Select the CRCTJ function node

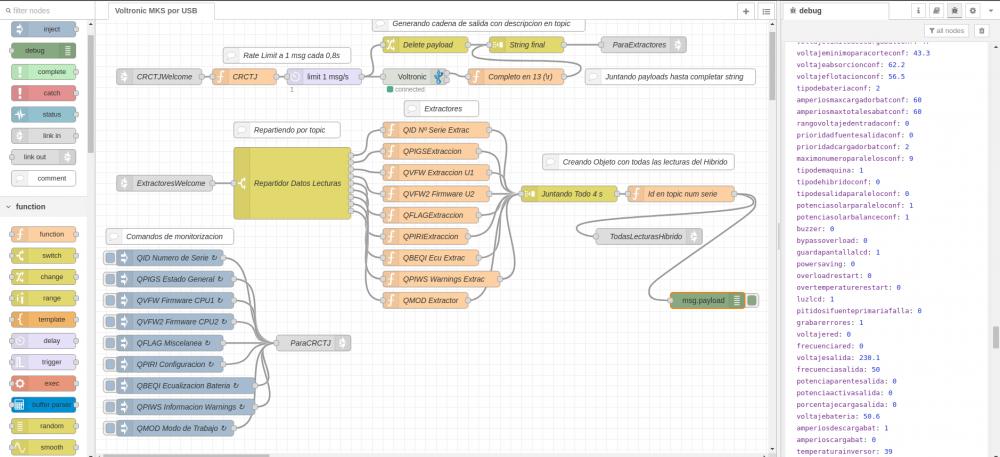246,76
